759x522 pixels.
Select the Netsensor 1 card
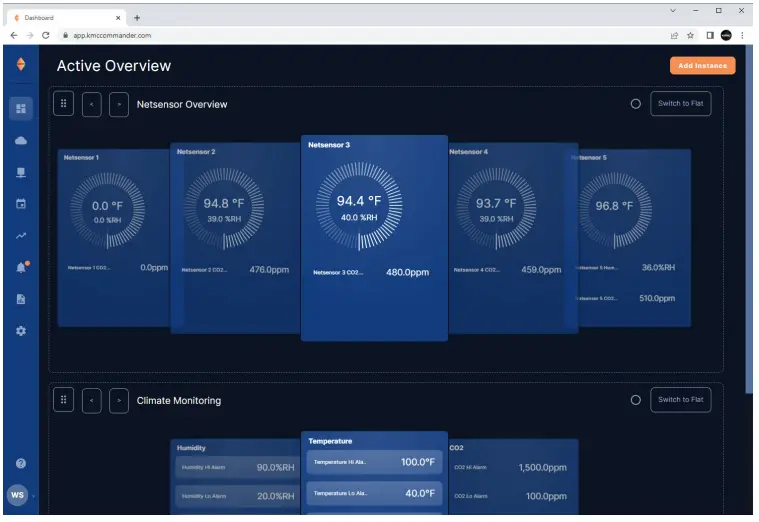114,238
